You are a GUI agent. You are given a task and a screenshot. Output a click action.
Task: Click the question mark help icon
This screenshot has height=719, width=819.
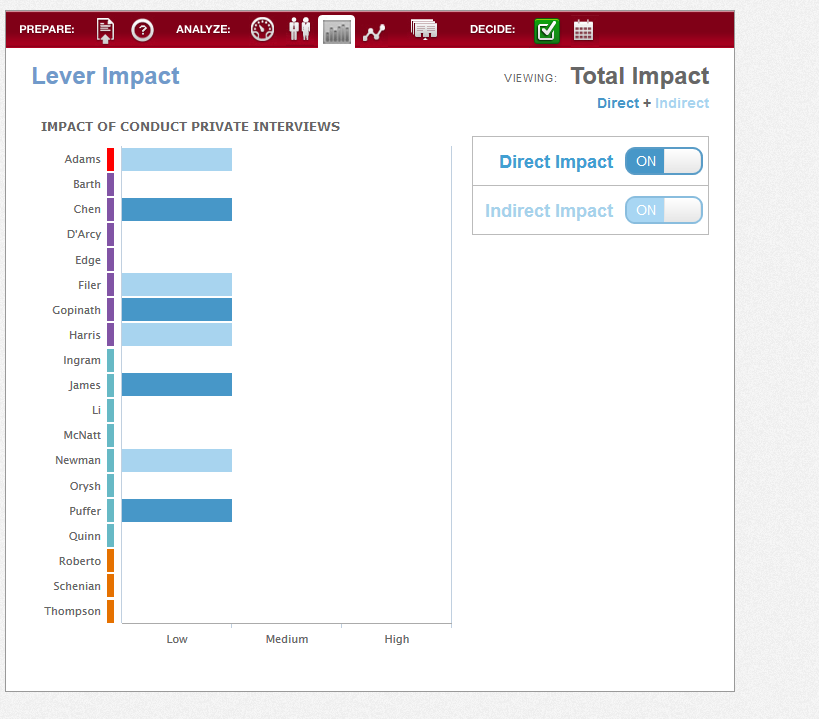142,30
